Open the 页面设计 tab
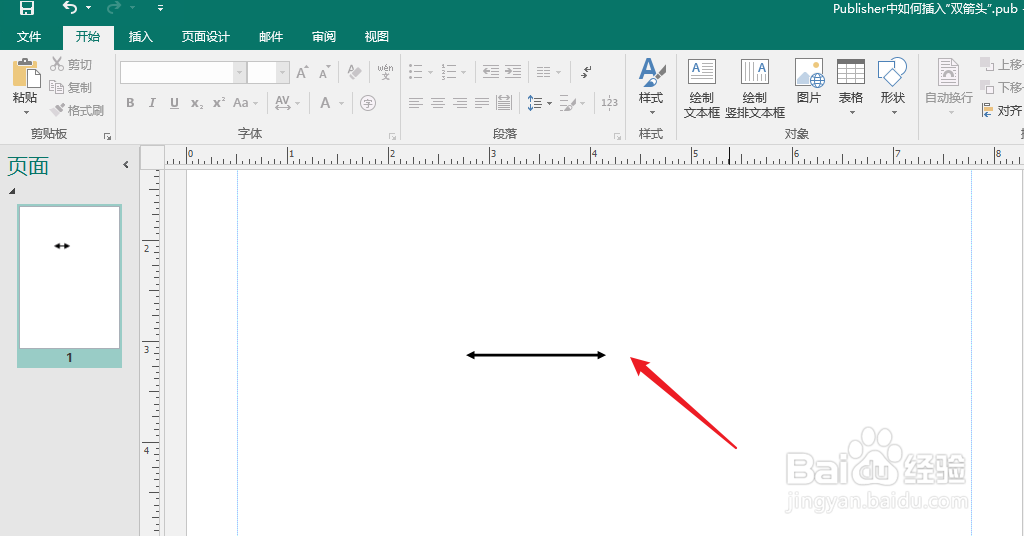Viewport: 1024px width, 536px height. point(205,37)
